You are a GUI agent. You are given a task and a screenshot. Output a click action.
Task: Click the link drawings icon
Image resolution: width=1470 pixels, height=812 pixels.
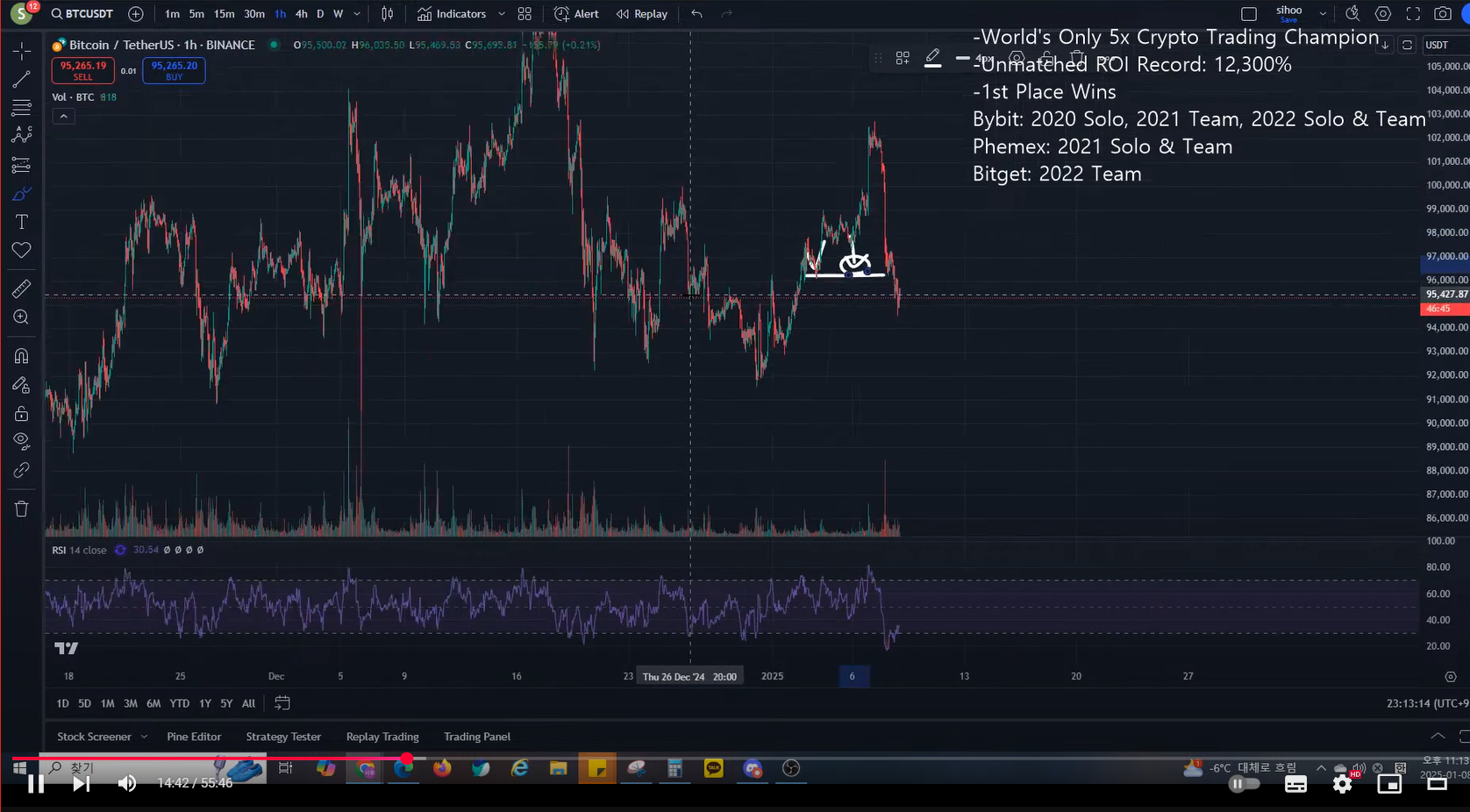[21, 471]
